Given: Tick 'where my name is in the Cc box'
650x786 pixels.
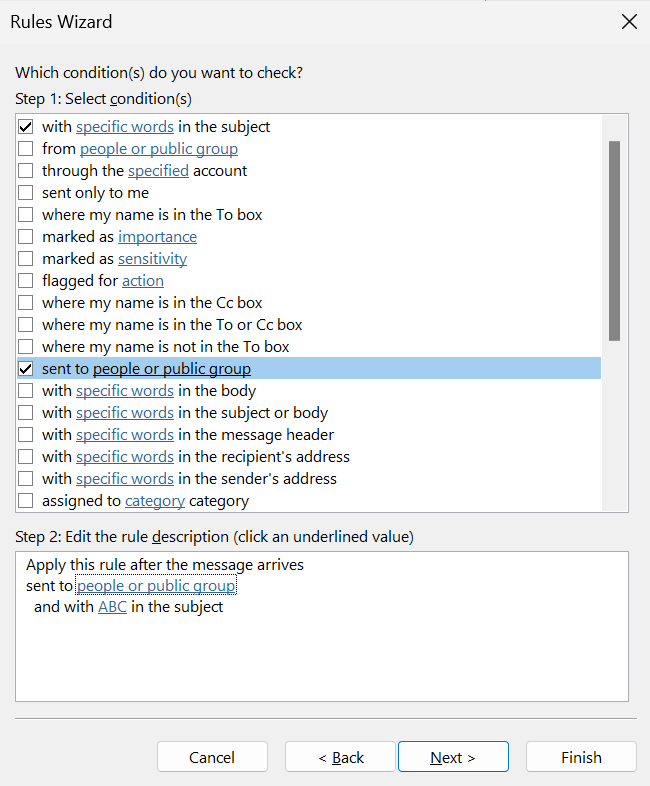Looking at the screenshot, I should tap(26, 303).
